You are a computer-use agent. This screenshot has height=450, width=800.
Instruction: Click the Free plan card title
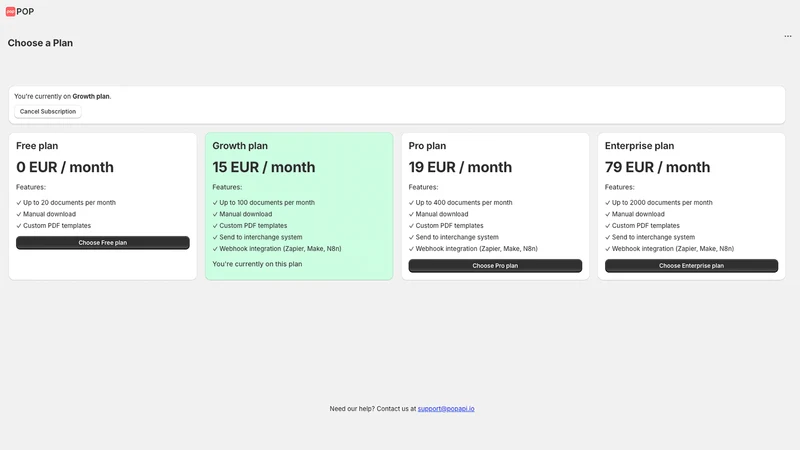[x=37, y=146]
